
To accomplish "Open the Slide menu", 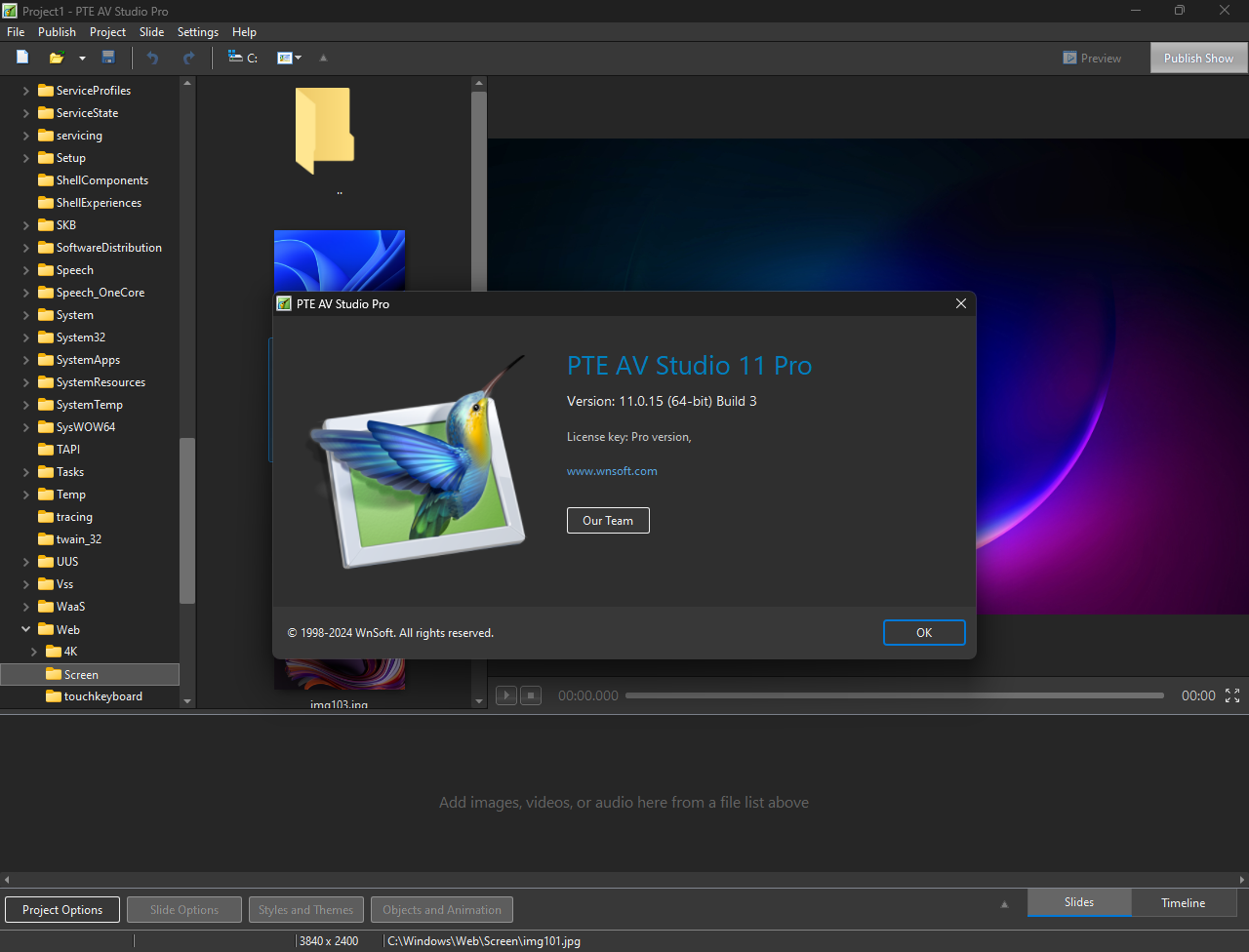I will (x=151, y=32).
